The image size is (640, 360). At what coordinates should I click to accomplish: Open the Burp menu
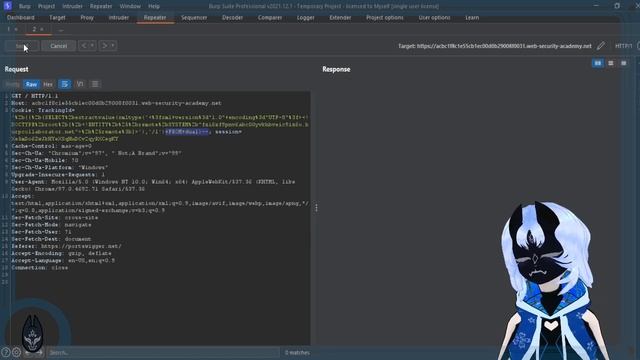24,6
